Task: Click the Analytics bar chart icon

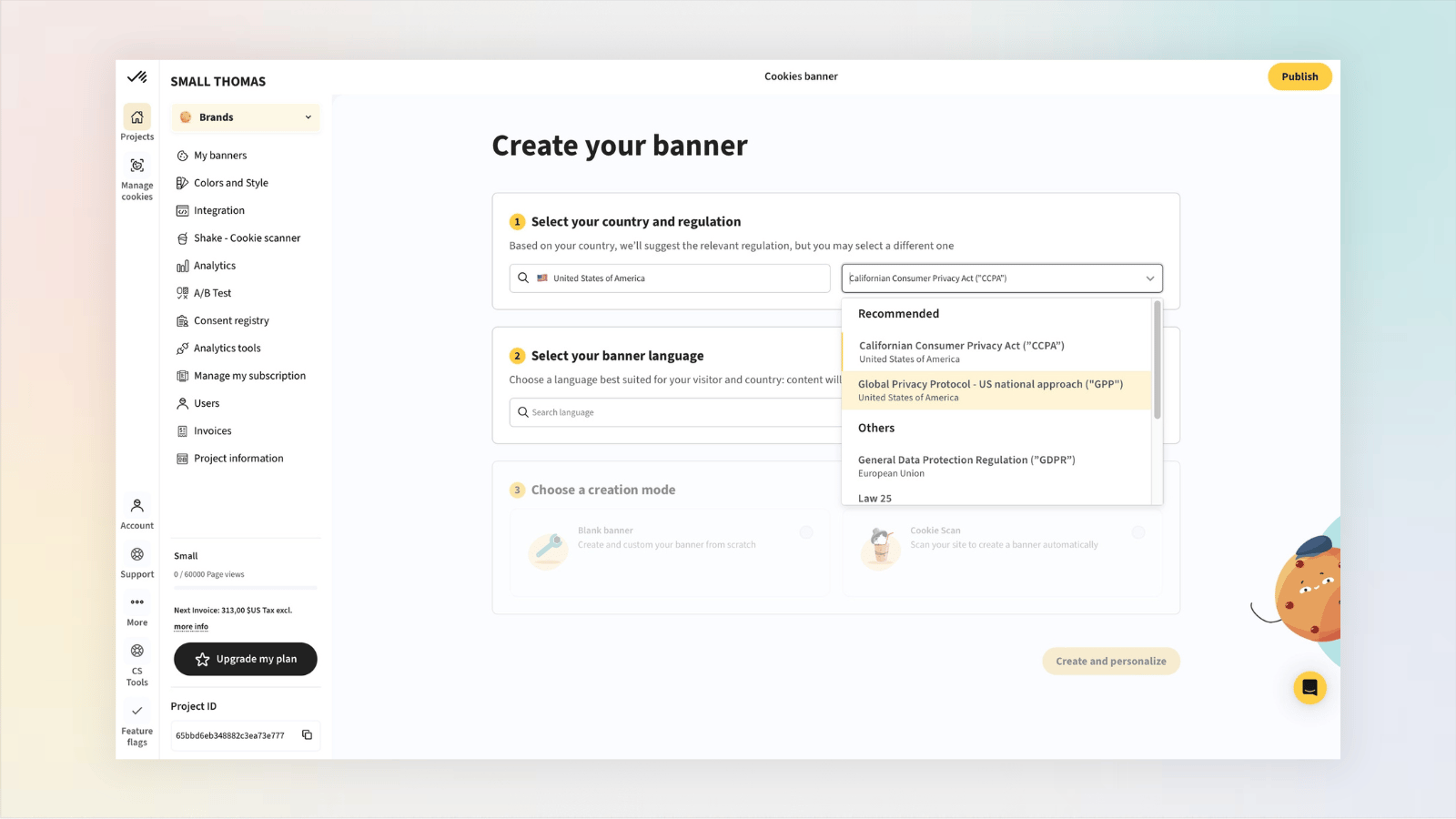Action: pyautogui.click(x=182, y=266)
